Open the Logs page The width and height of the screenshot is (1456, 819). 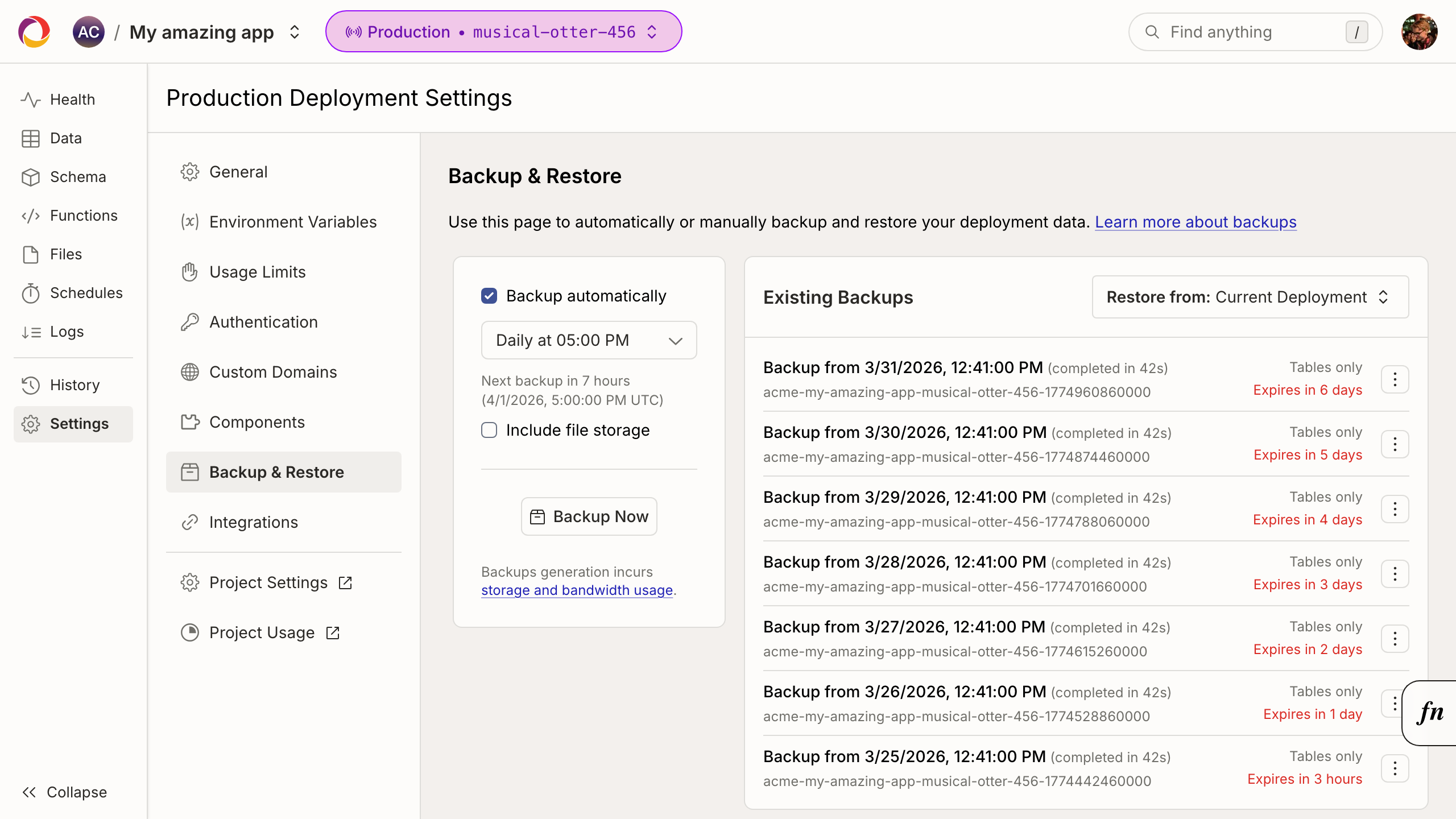73,332
